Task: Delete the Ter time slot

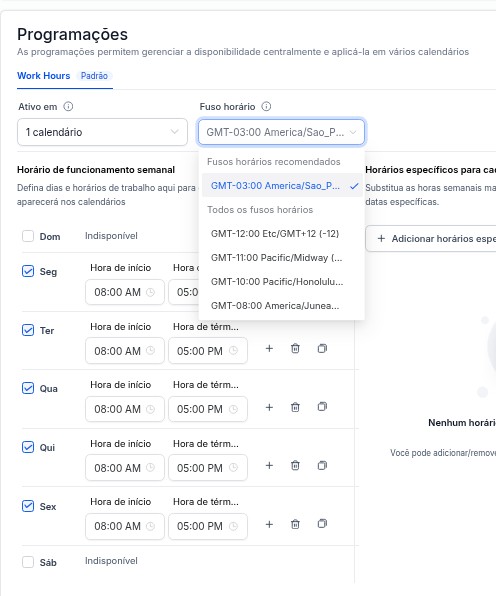Action: [x=295, y=349]
